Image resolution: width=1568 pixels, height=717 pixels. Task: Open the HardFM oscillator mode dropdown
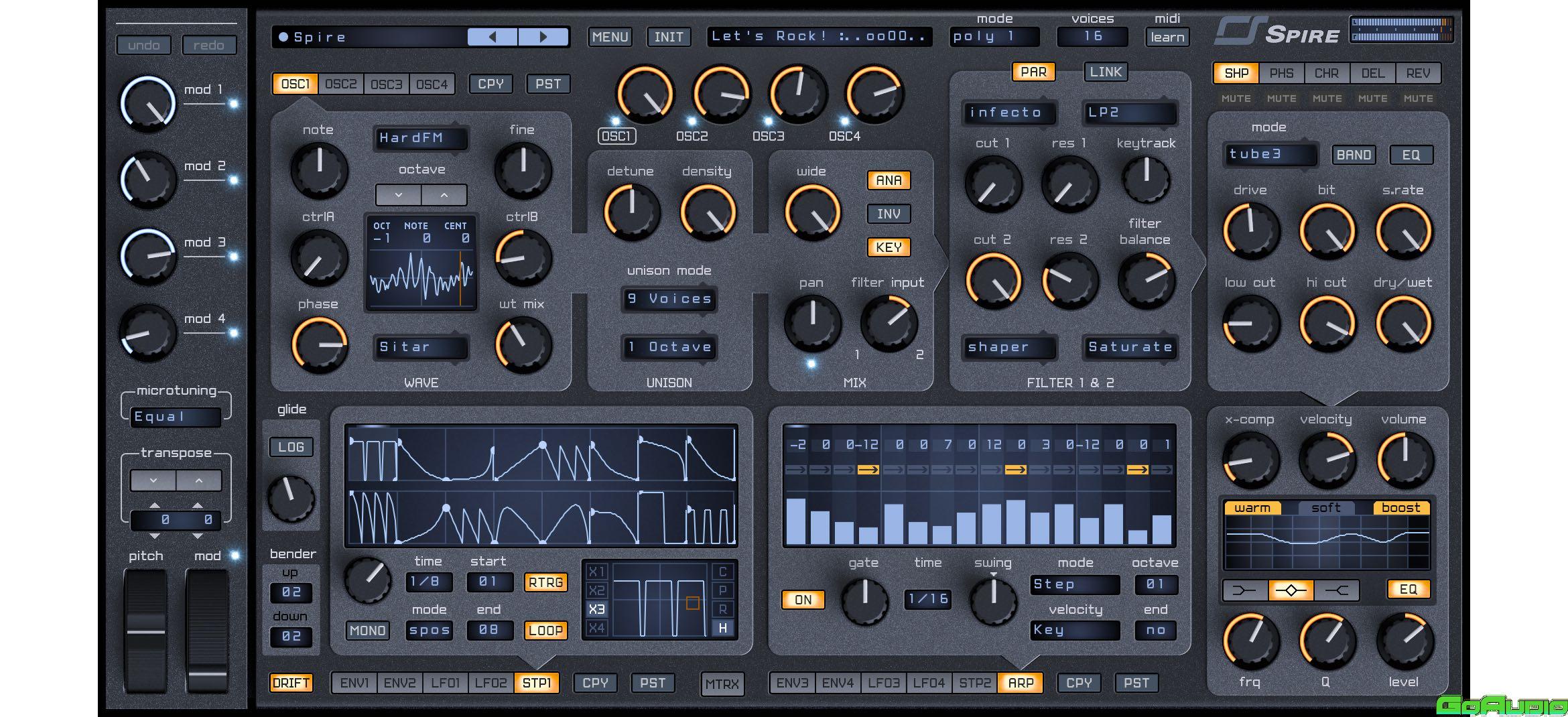click(x=421, y=138)
